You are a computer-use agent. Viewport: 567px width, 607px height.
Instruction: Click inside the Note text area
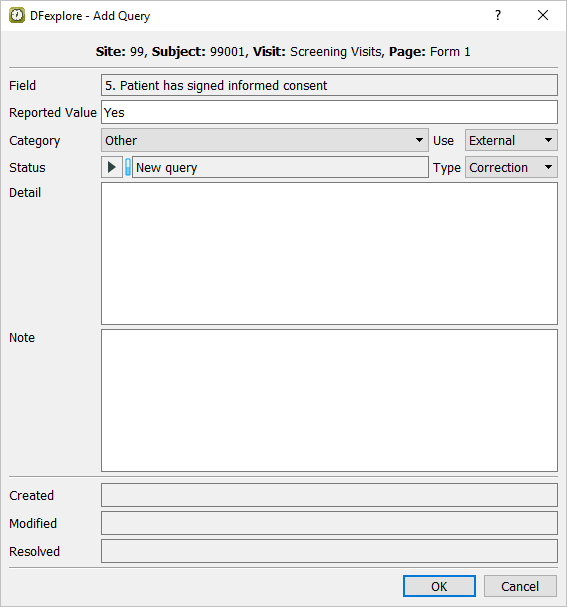[329, 400]
